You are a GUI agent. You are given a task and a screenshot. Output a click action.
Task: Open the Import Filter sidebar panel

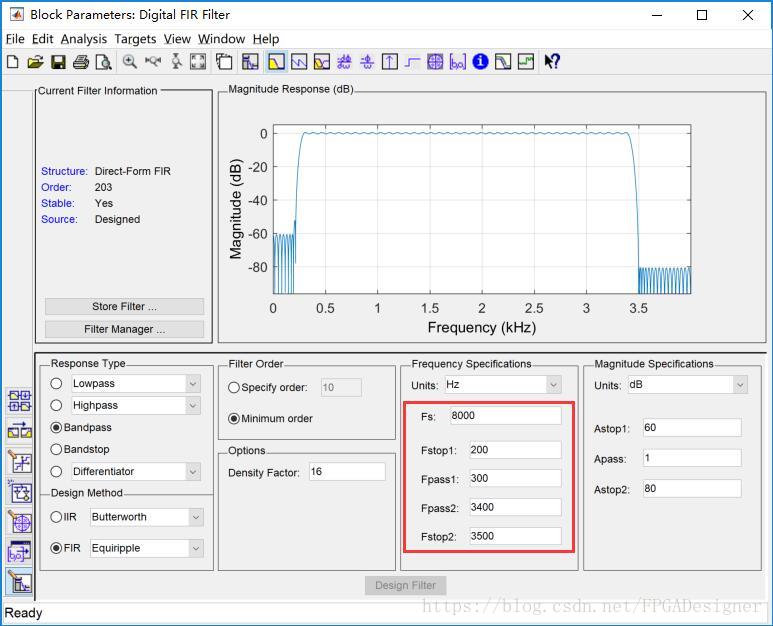(x=20, y=553)
